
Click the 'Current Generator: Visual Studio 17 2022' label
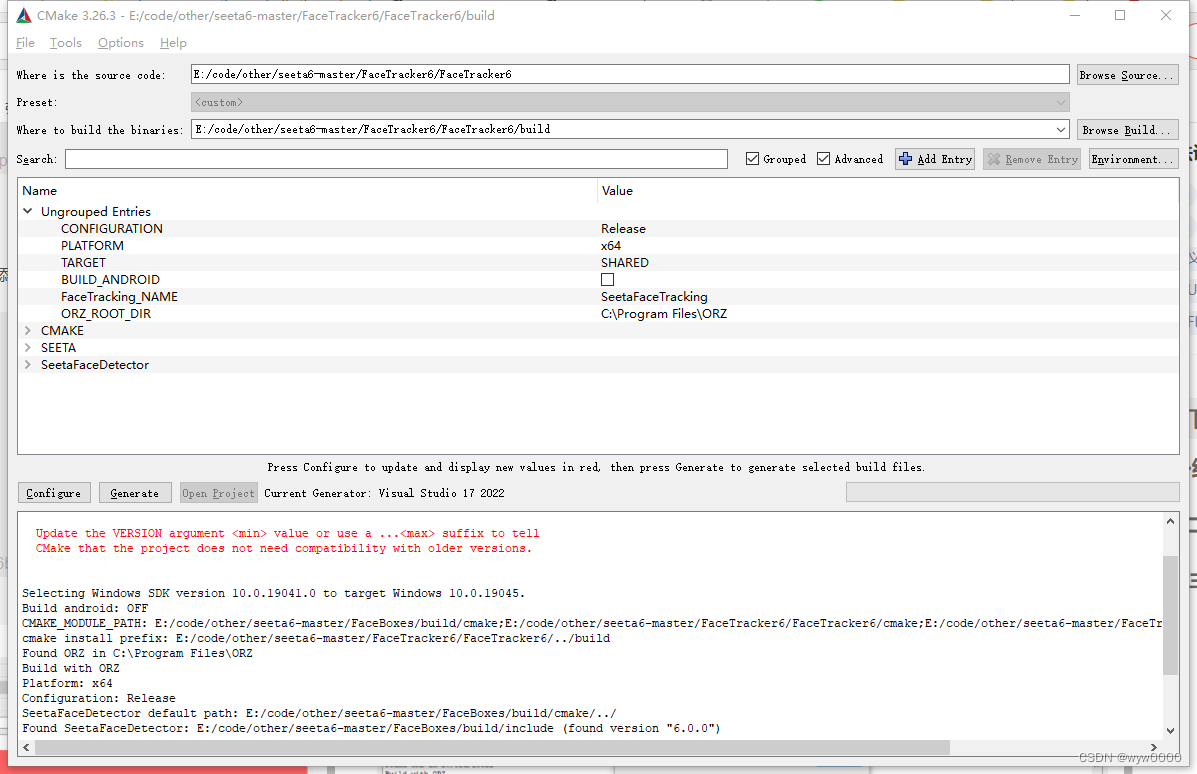[x=384, y=493]
